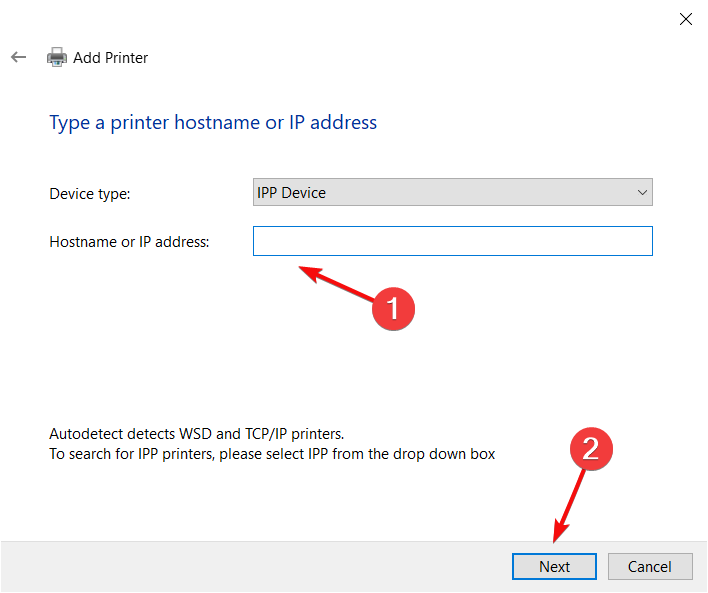Click the 'Device type:' label

90,194
